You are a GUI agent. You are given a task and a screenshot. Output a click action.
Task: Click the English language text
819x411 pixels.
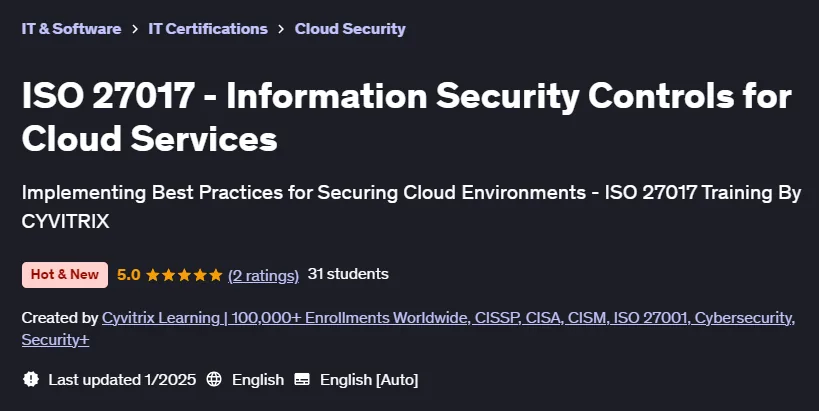tap(258, 380)
